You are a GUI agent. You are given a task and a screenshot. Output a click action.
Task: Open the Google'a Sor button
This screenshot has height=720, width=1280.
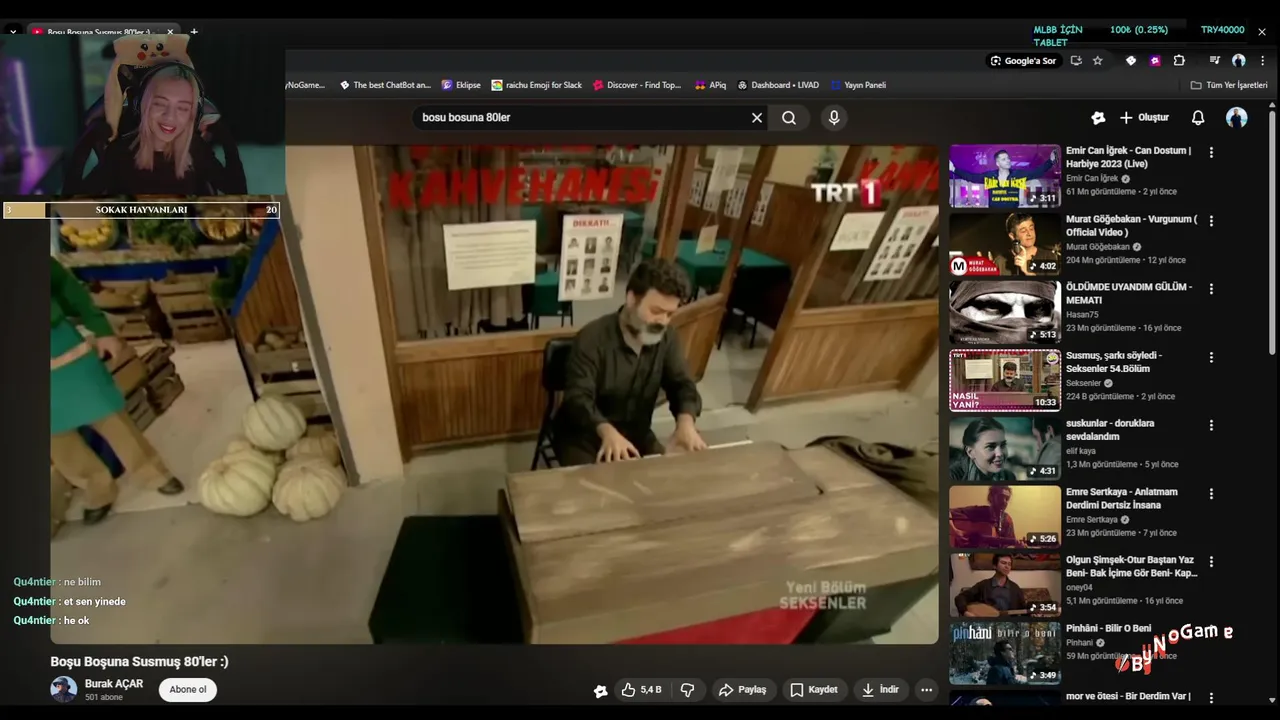point(1023,61)
